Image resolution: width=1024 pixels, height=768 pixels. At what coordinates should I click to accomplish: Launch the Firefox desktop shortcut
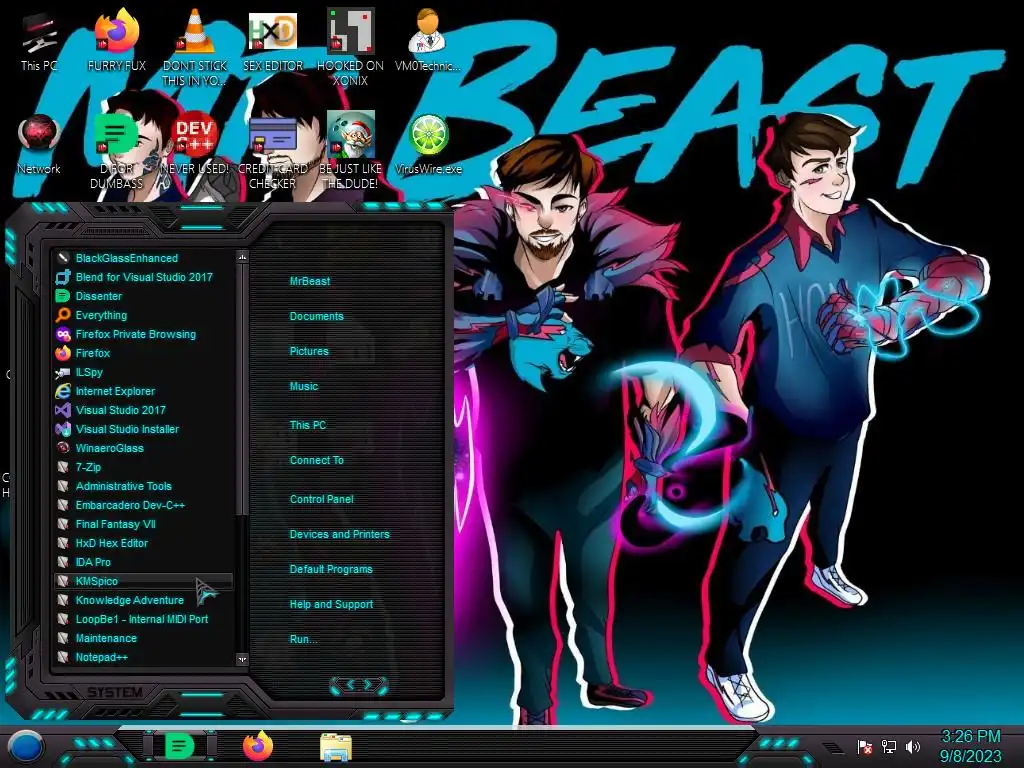pyautogui.click(x=117, y=41)
